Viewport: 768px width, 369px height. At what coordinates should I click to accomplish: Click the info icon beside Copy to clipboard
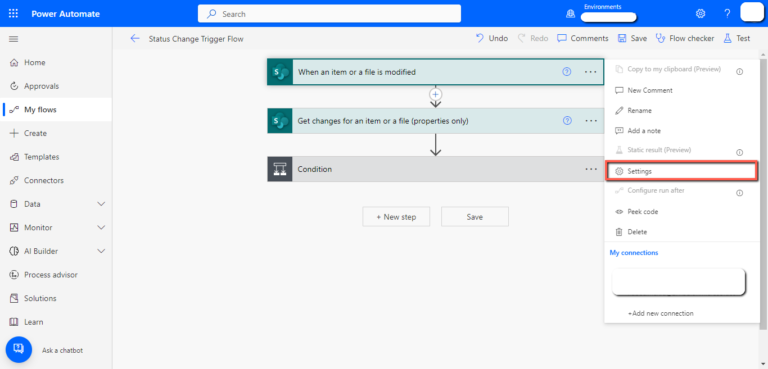click(740, 72)
